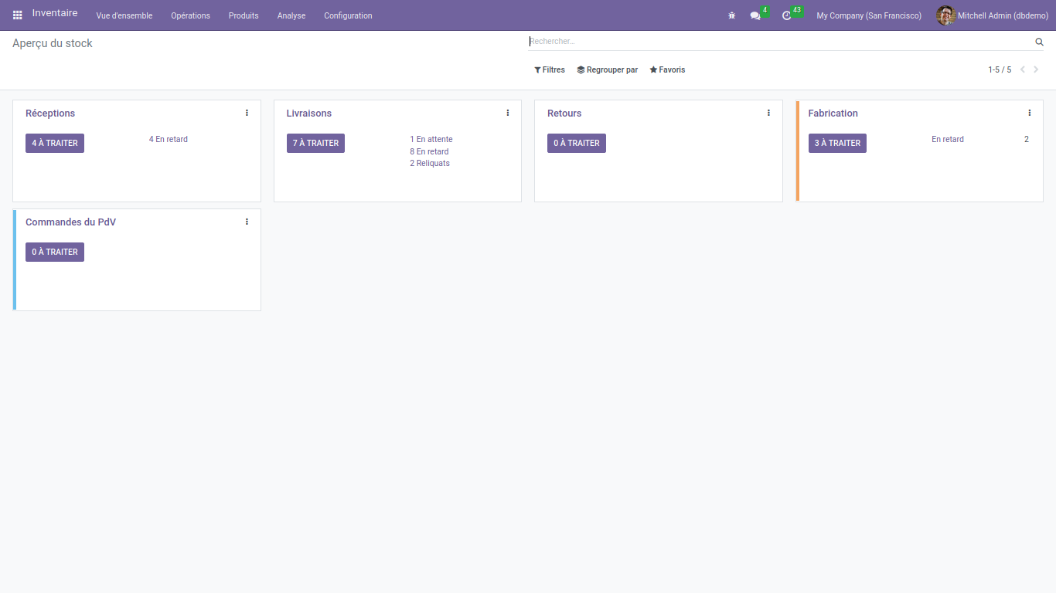Open the chat messages icon
The height and width of the screenshot is (593, 1056).
(756, 16)
